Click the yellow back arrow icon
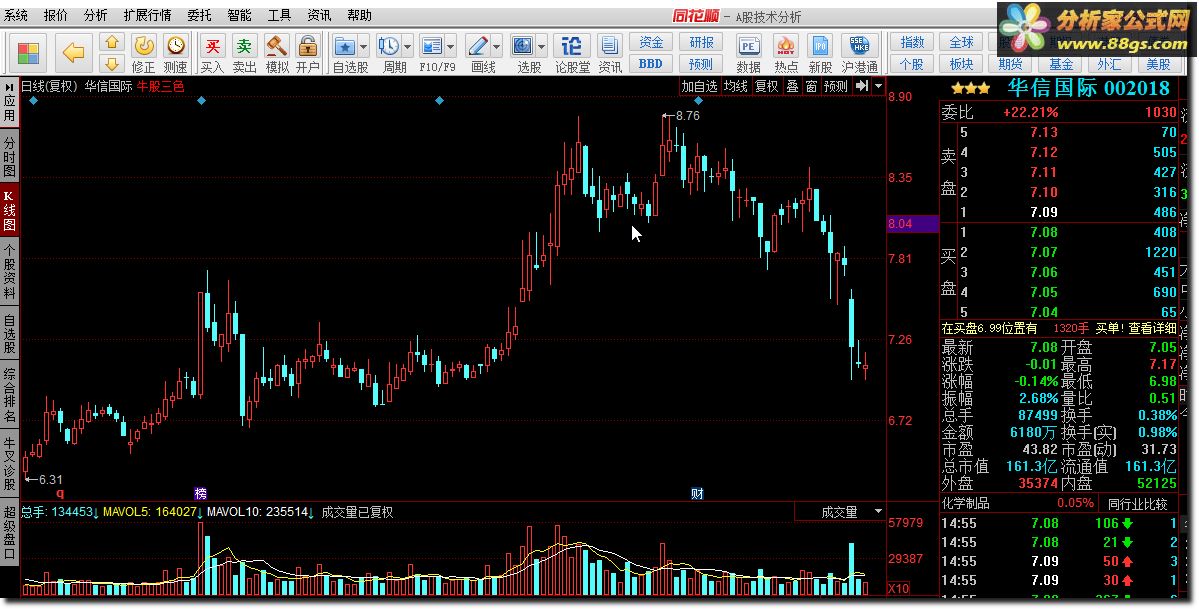 pos(73,53)
